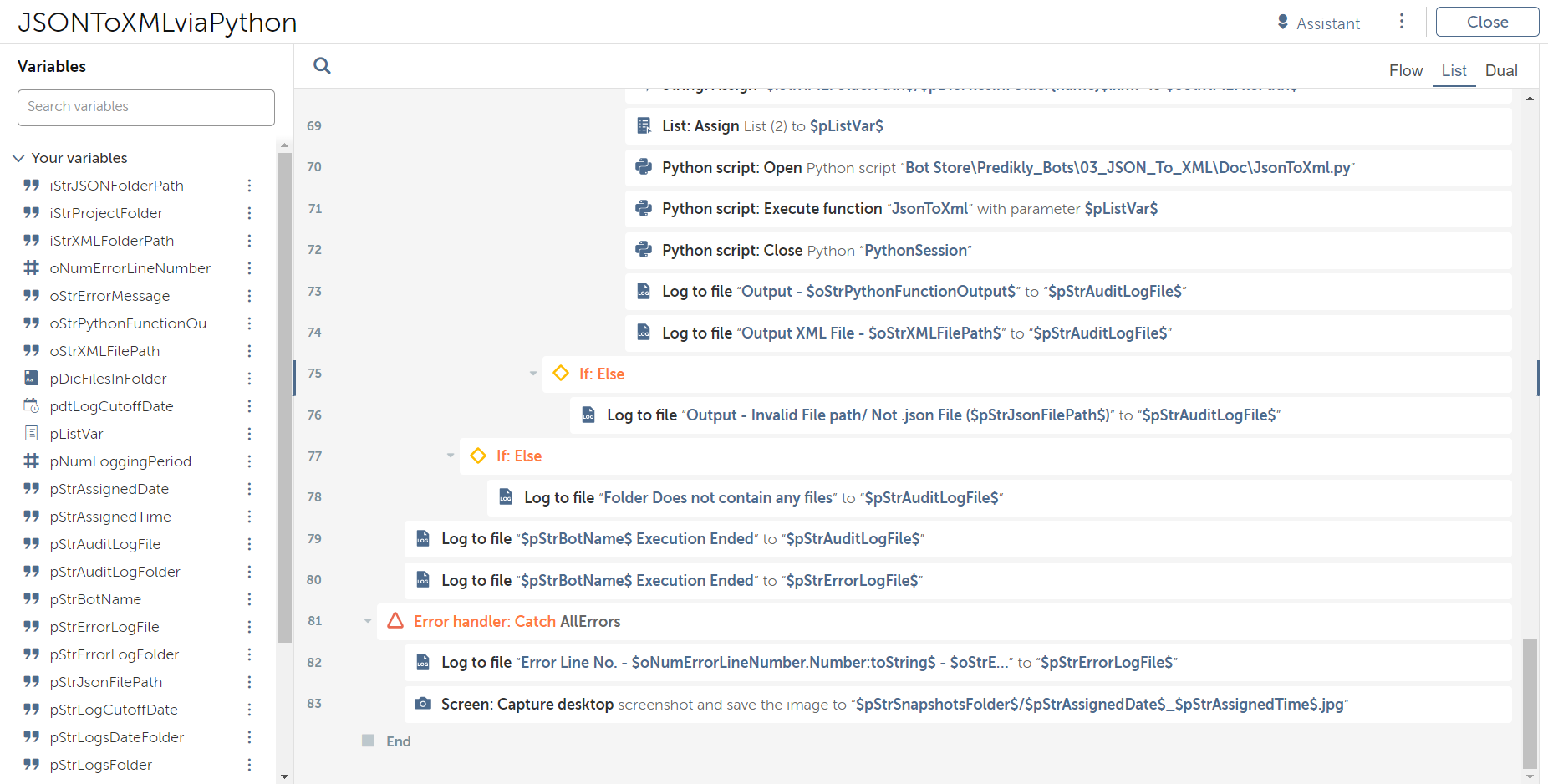
Task: Open the Assistant
Action: click(x=1318, y=23)
